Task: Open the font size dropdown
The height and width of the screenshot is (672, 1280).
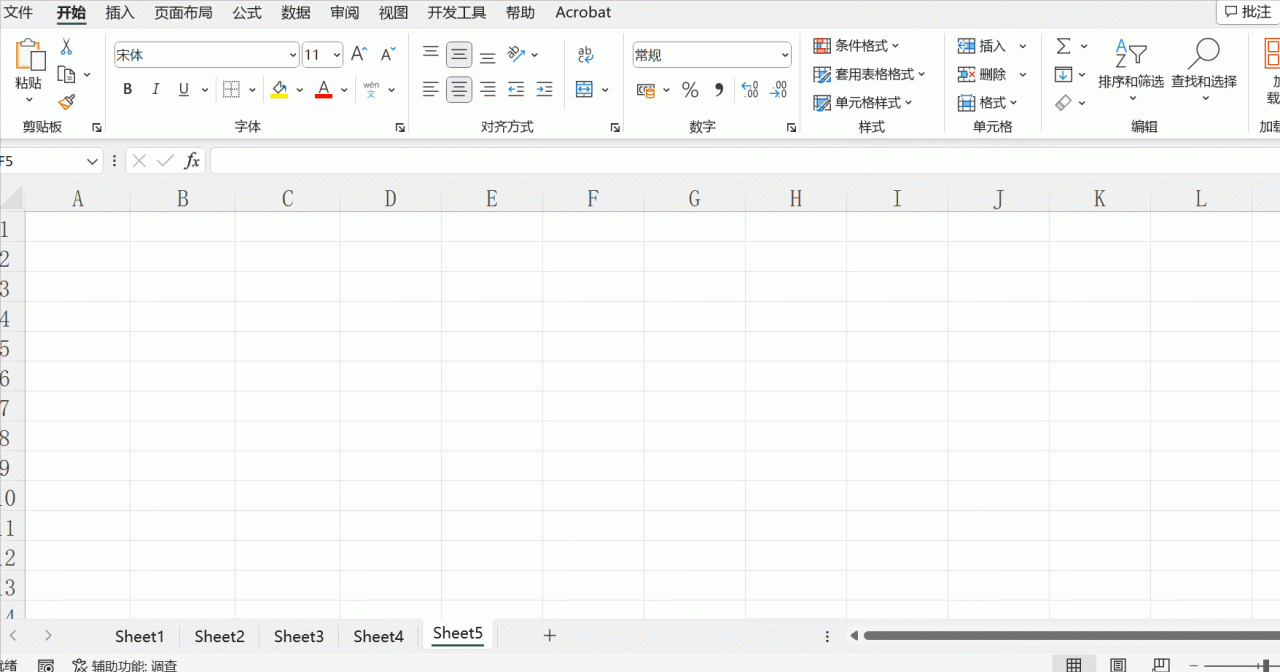Action: [337, 55]
